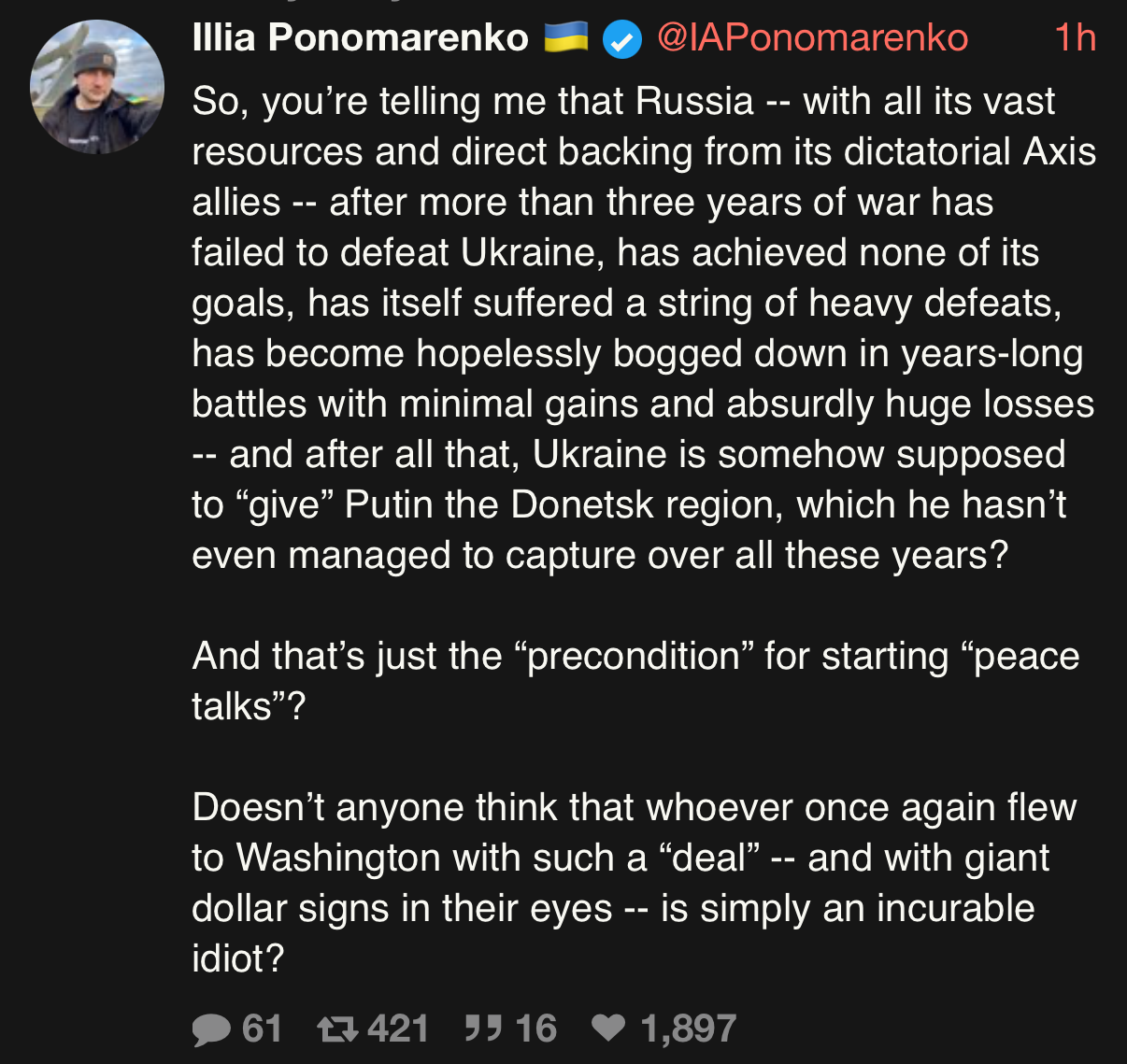Click the reply count 61
This screenshot has width=1127, height=1064.
pyautogui.click(x=262, y=1029)
